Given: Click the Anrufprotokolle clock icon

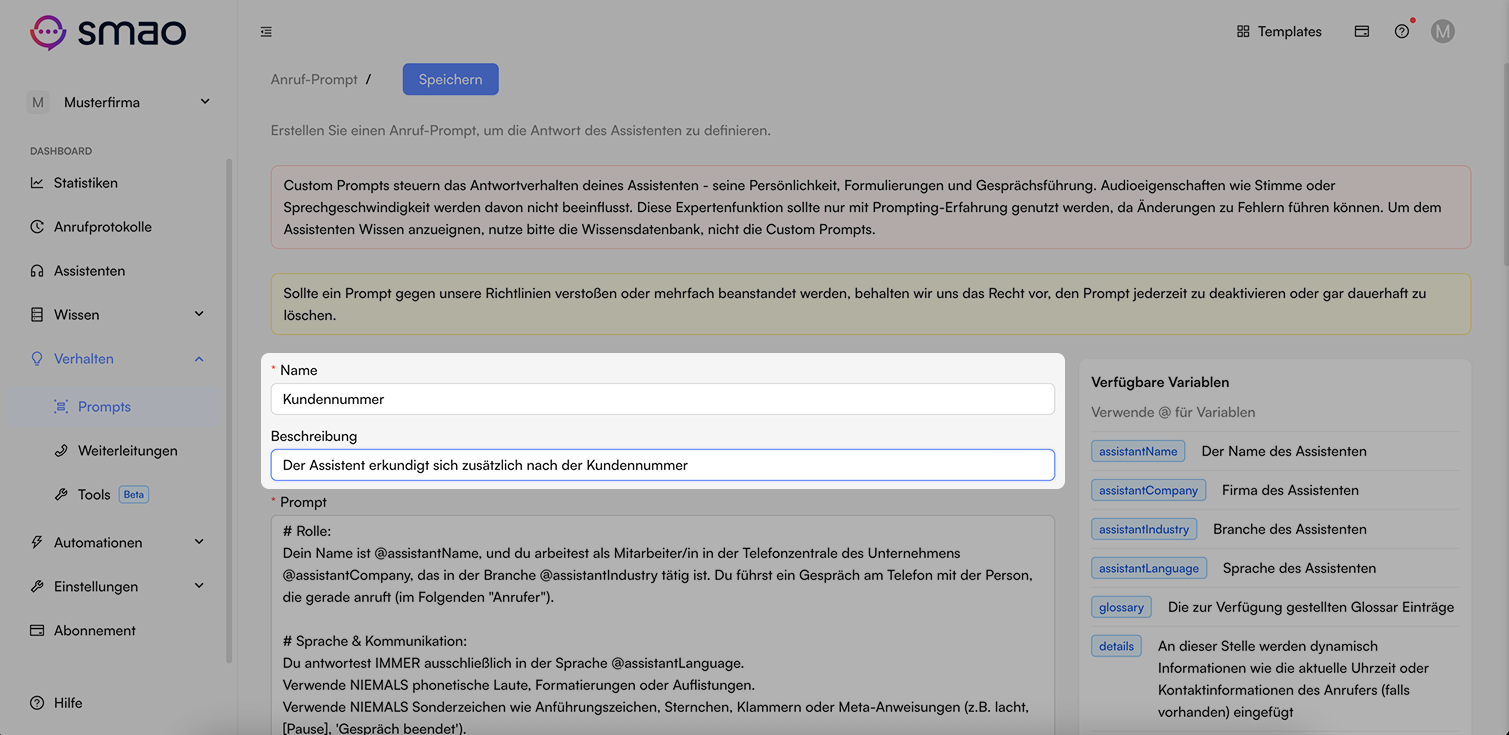Looking at the screenshot, I should click(37, 227).
